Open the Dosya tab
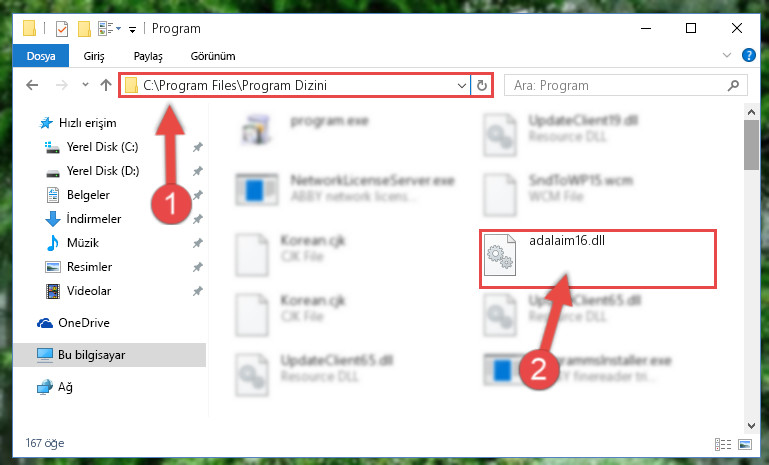The height and width of the screenshot is (465, 769). tap(41, 56)
